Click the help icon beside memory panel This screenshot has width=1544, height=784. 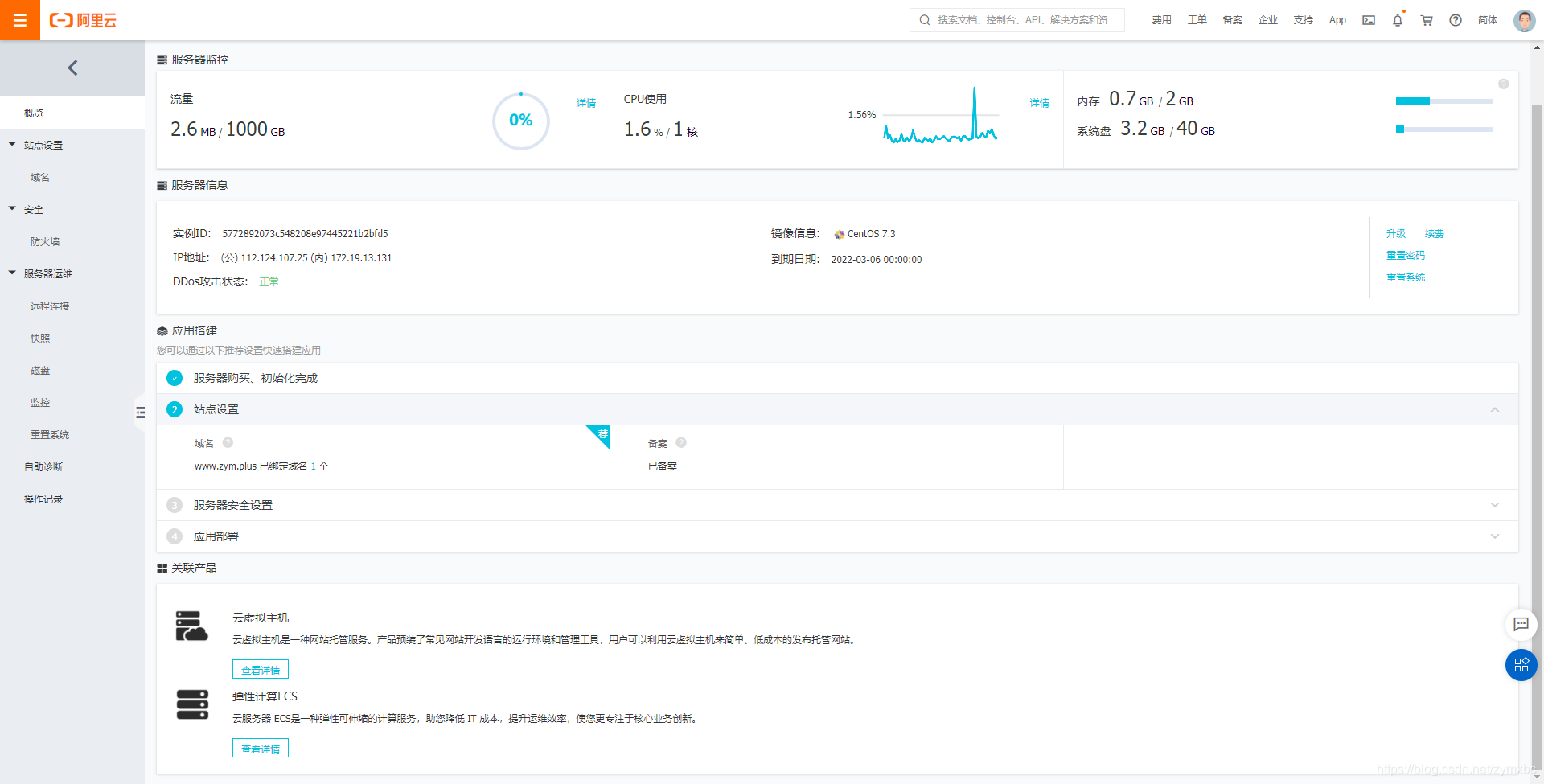[1503, 84]
